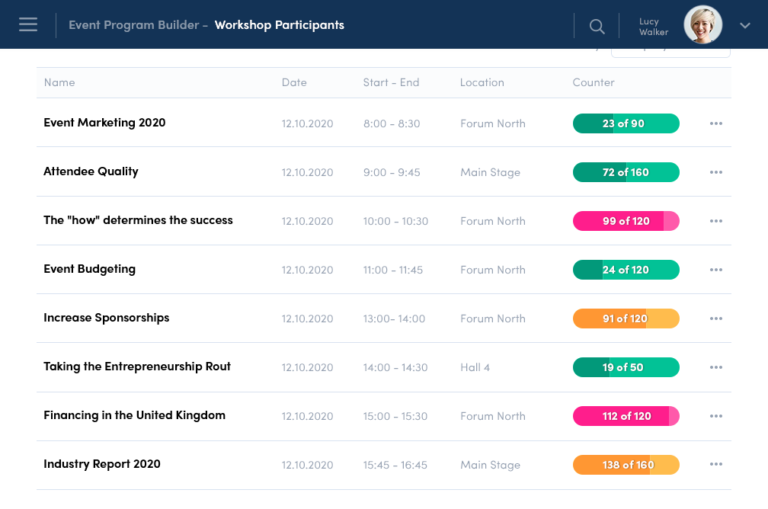Expand the user account dropdown chevron
768x509 pixels.
(745, 26)
